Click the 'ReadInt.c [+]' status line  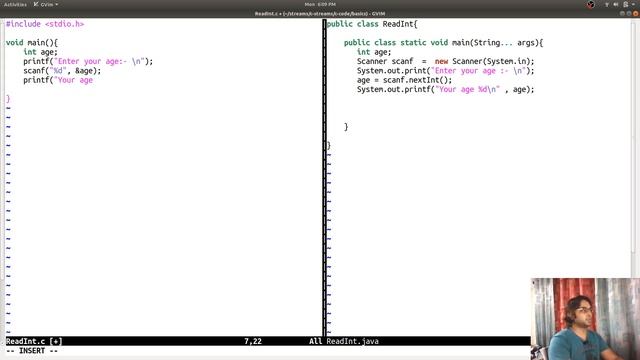tap(34, 341)
